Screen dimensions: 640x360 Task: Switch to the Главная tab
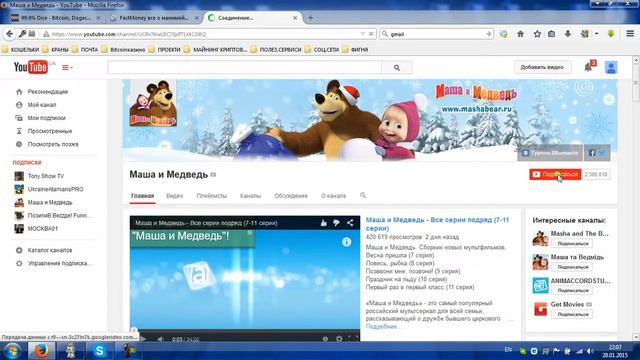[142, 196]
